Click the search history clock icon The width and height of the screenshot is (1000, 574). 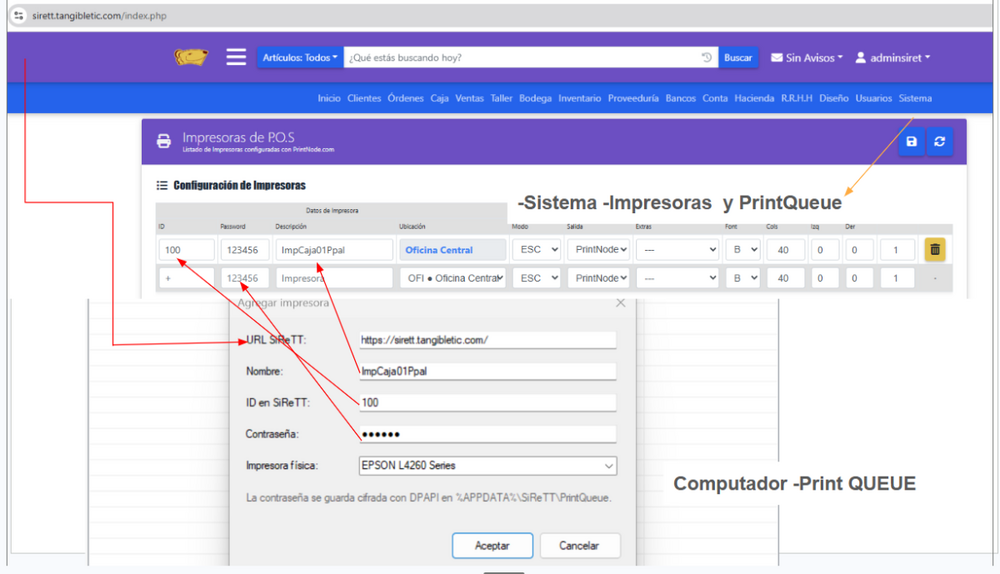(707, 57)
